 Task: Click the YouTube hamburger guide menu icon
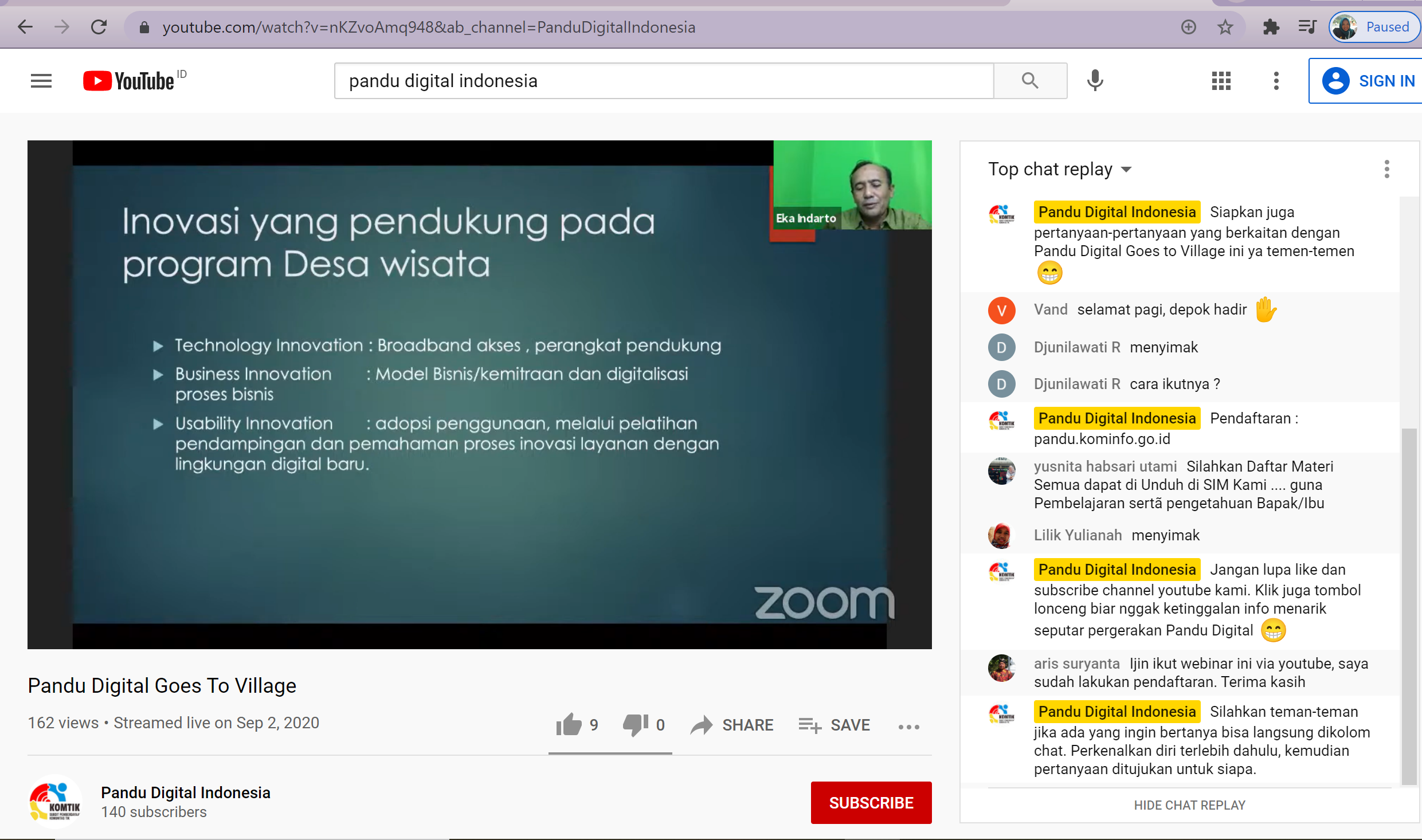[x=41, y=81]
